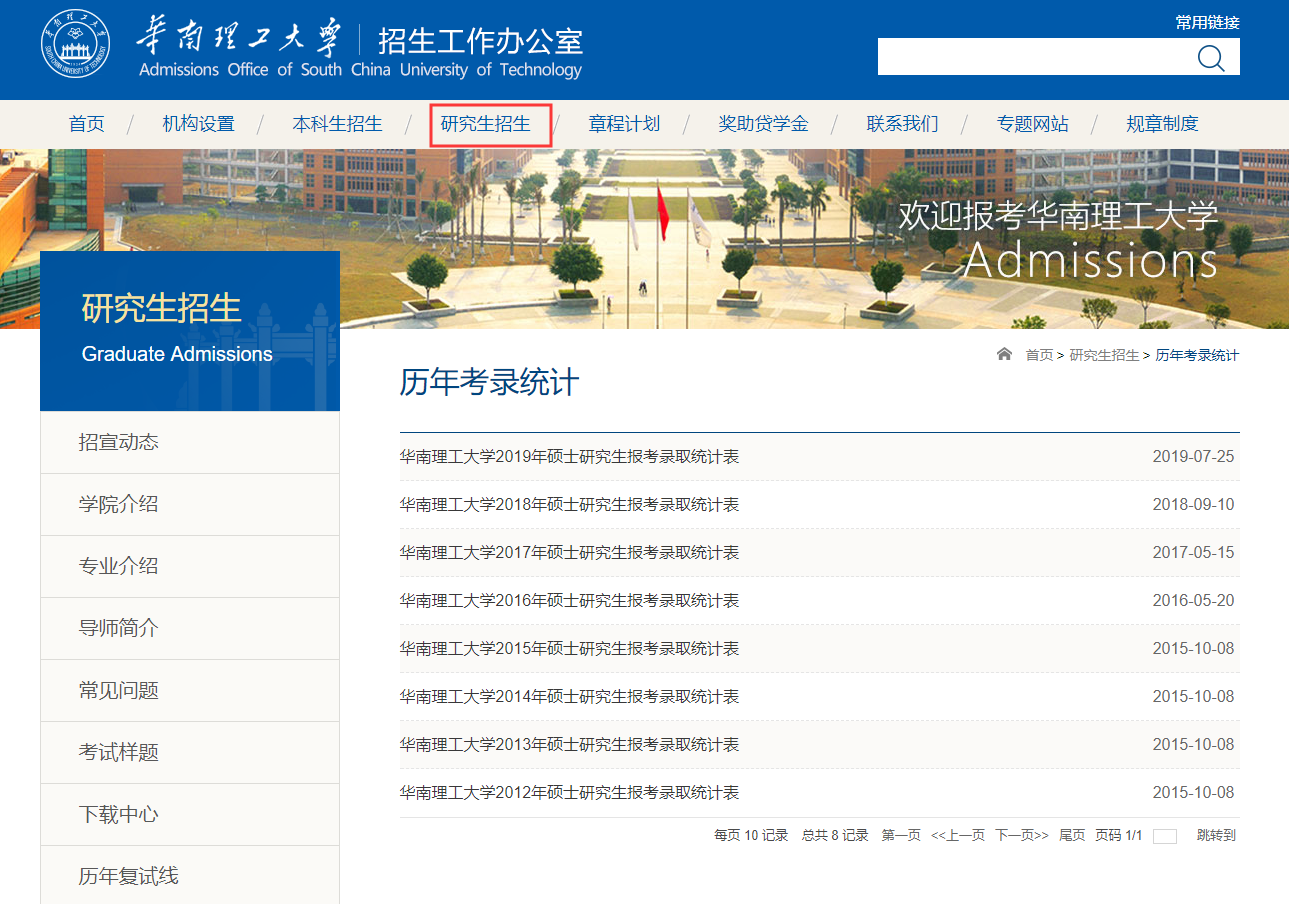Click the date 2017-05-15
The image size is (1289, 904).
point(1193,553)
